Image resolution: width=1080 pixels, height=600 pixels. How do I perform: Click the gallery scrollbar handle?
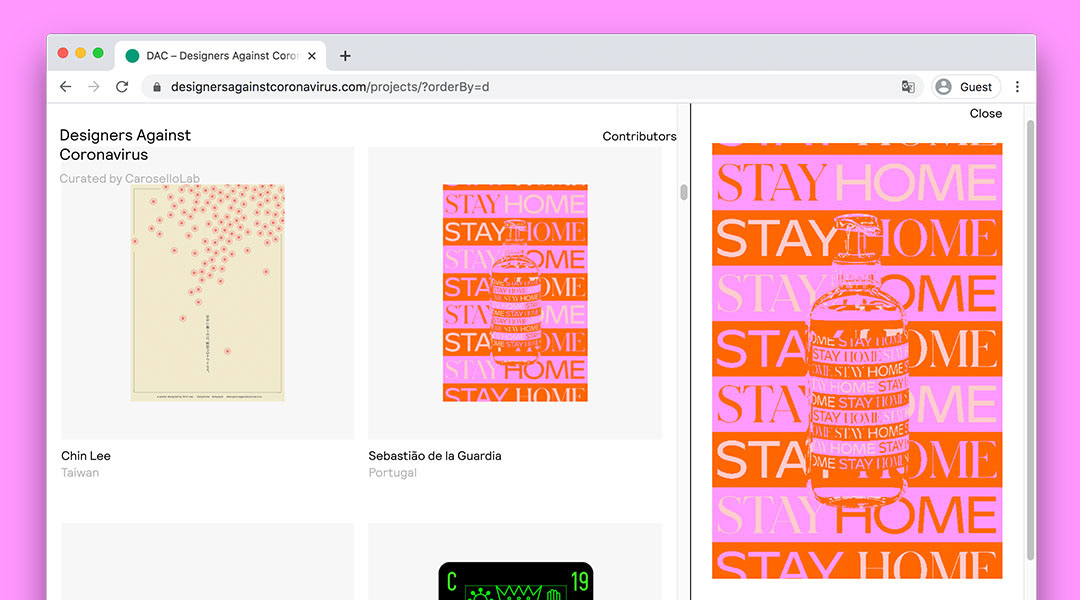[683, 192]
